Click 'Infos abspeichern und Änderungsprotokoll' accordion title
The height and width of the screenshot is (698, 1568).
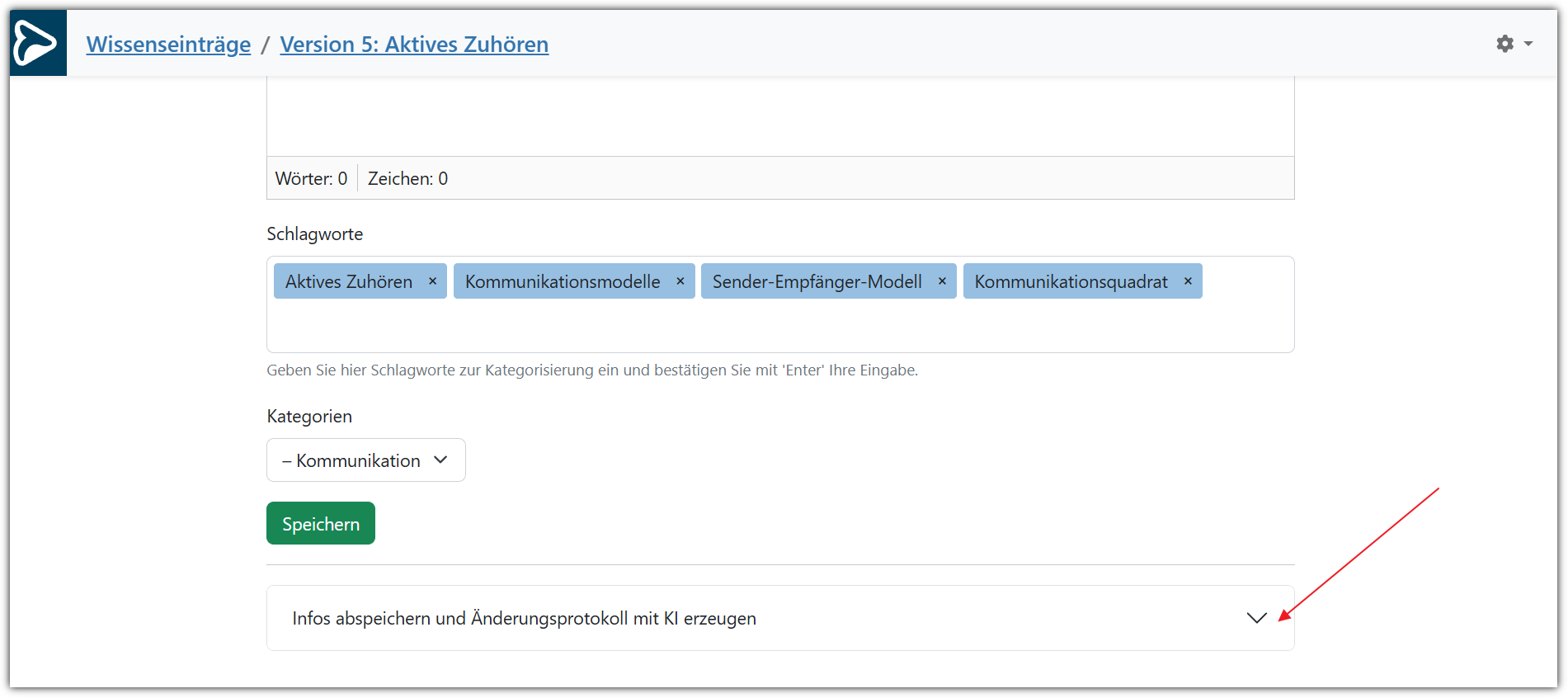pyautogui.click(x=524, y=618)
